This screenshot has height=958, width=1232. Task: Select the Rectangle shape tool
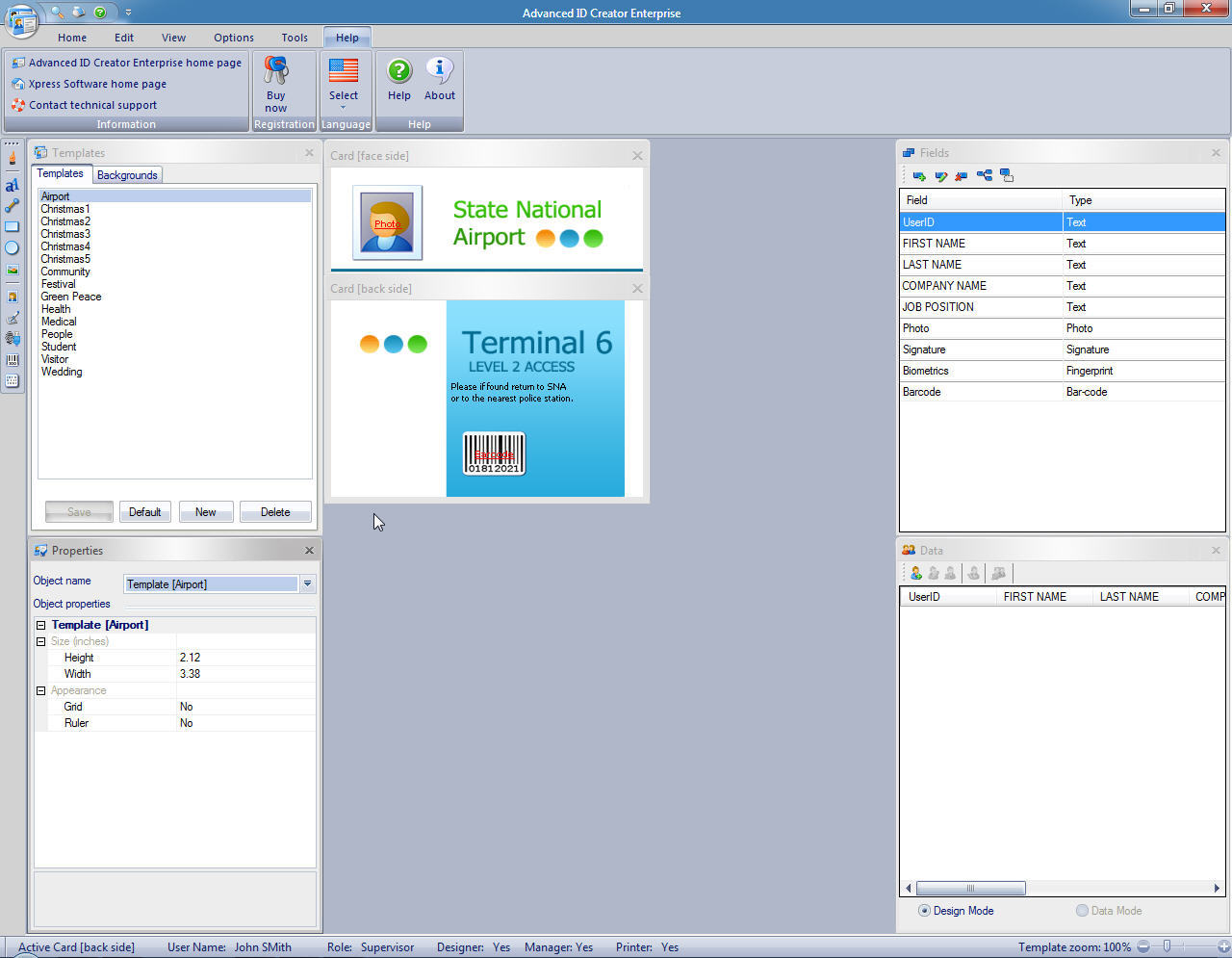[12, 227]
